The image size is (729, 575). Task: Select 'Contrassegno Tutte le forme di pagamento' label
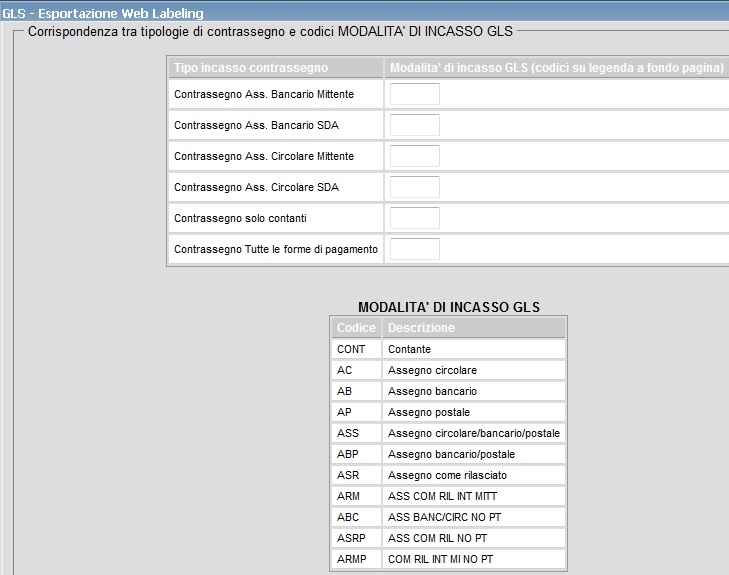[276, 250]
